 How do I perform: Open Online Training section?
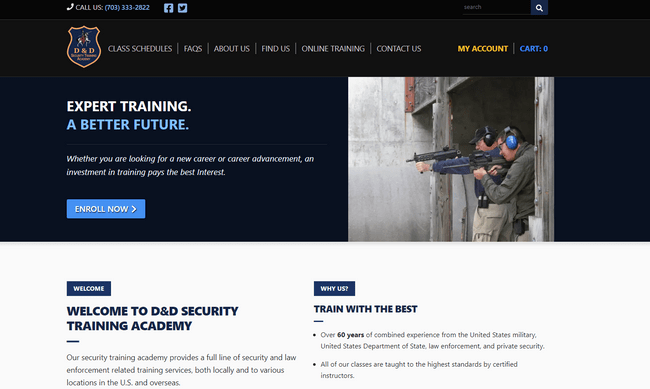[333, 49]
